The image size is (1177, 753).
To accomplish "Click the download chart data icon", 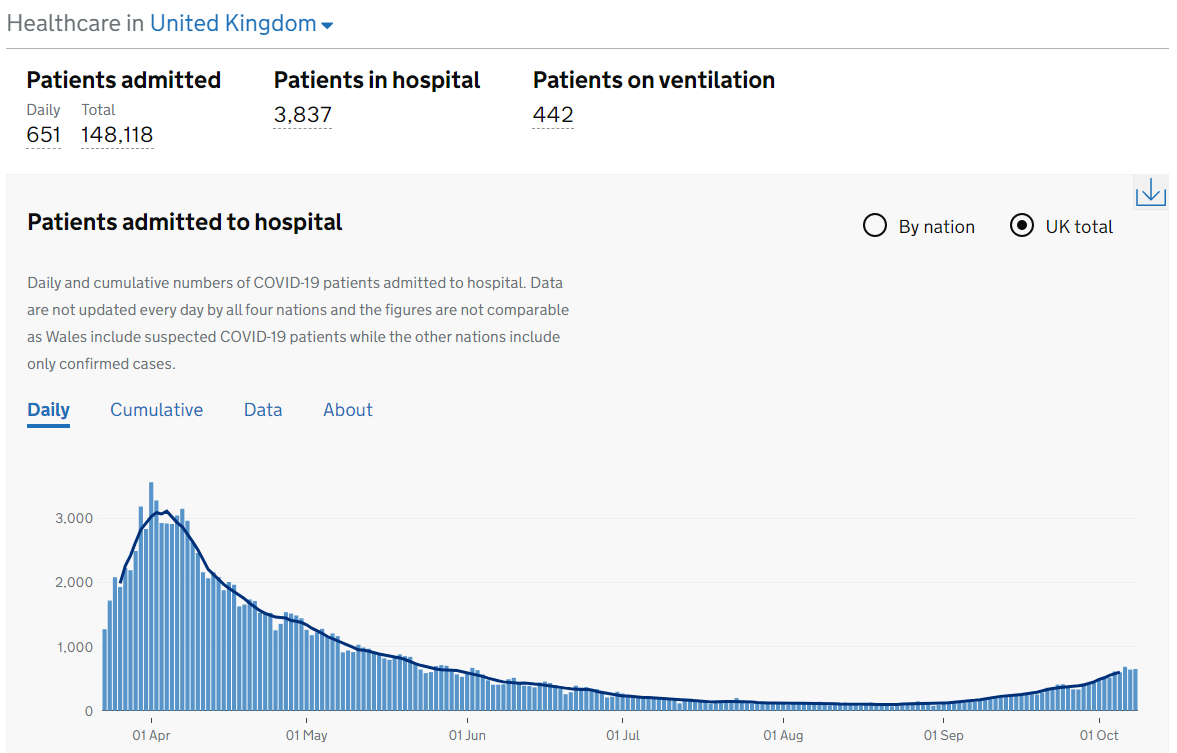I will [1150, 191].
